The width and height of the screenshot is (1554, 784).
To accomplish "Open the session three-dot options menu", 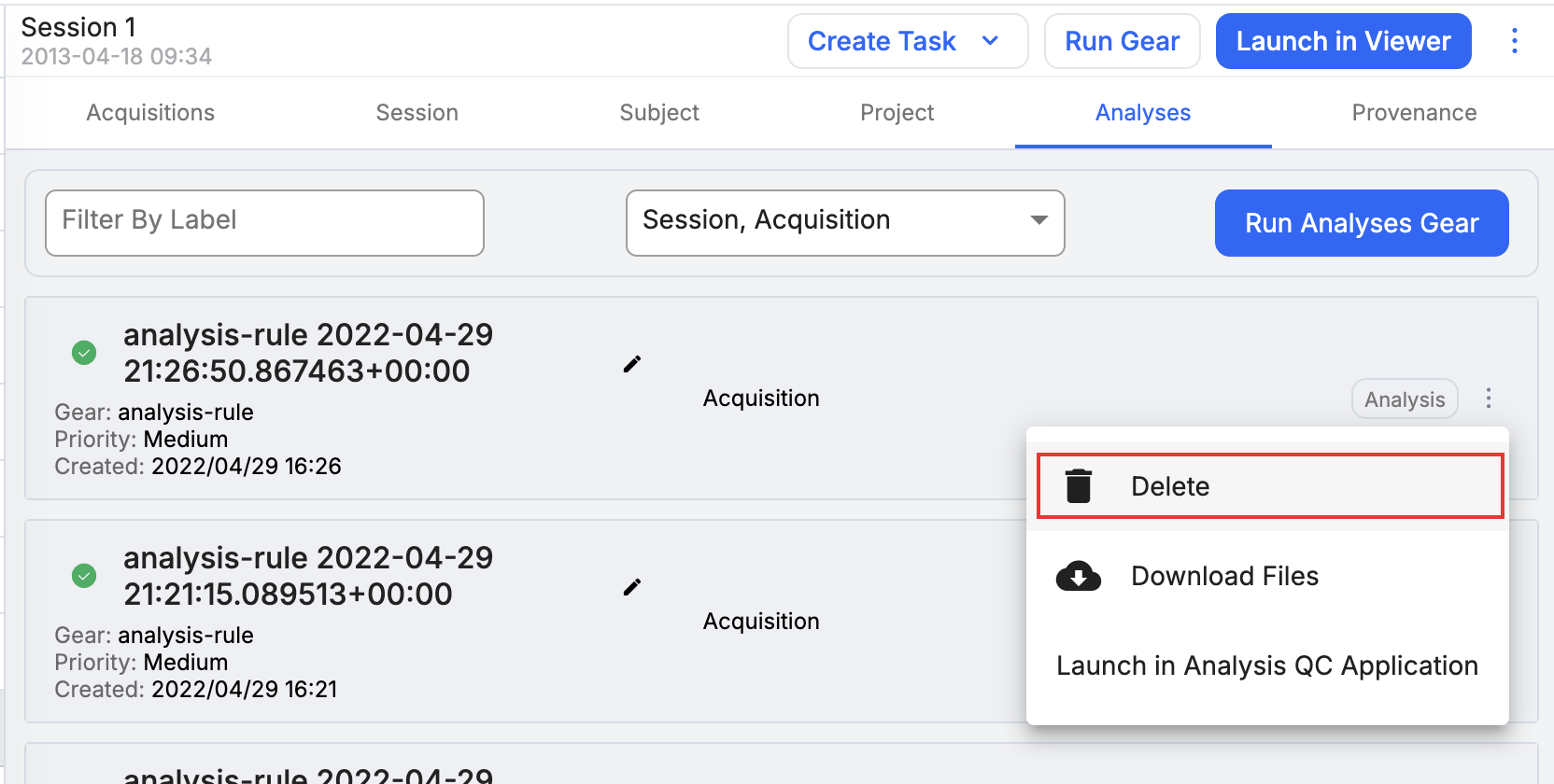I will (x=1514, y=41).
